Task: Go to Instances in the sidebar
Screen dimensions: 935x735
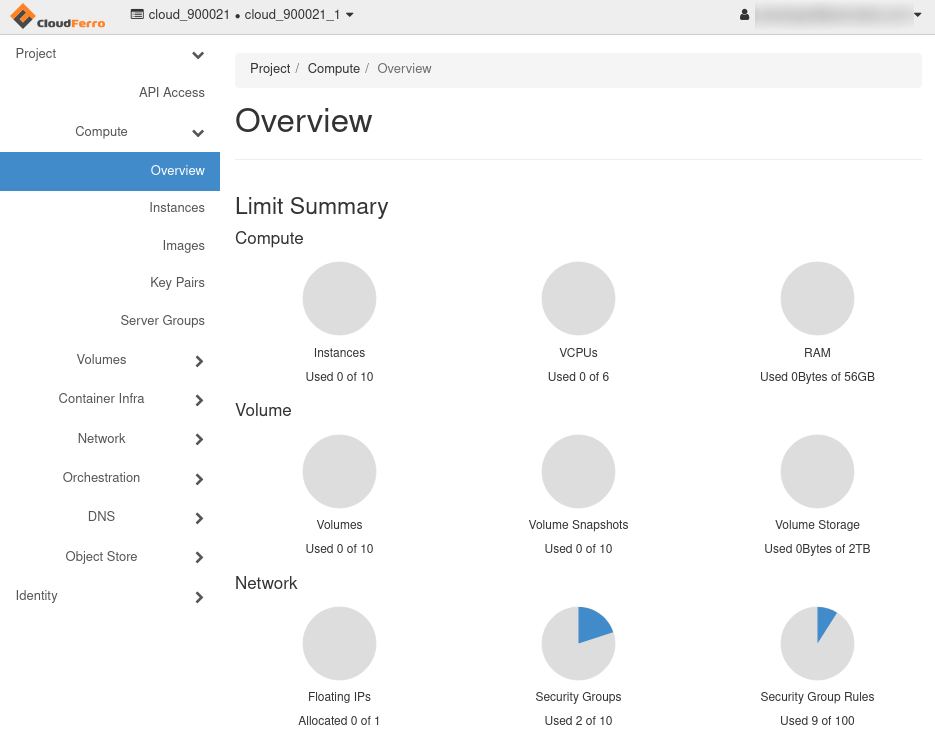Action: [177, 207]
